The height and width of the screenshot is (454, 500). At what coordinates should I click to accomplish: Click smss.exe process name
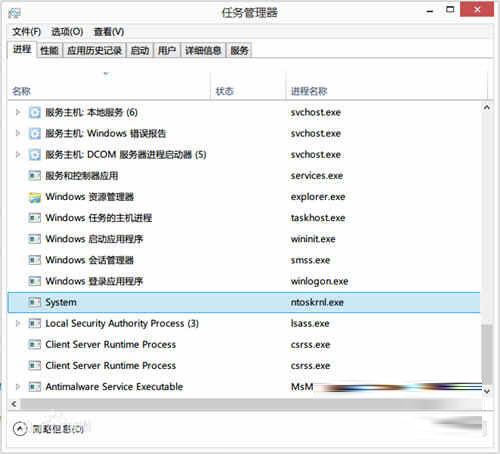click(310, 260)
